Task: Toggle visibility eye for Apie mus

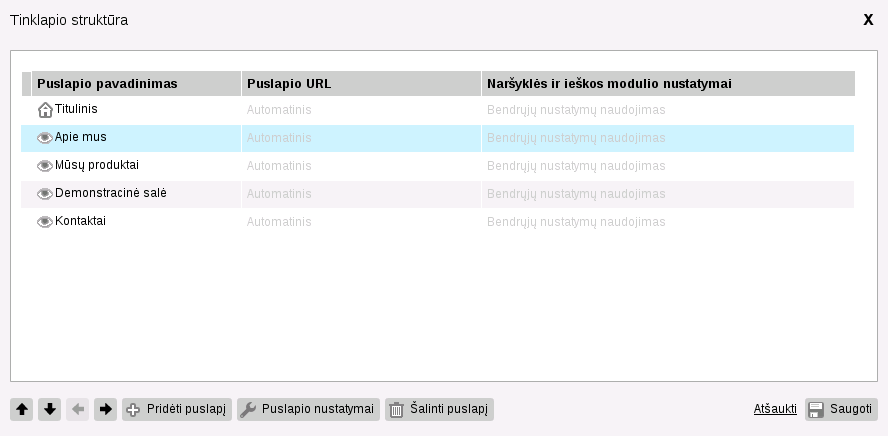Action: tap(45, 138)
